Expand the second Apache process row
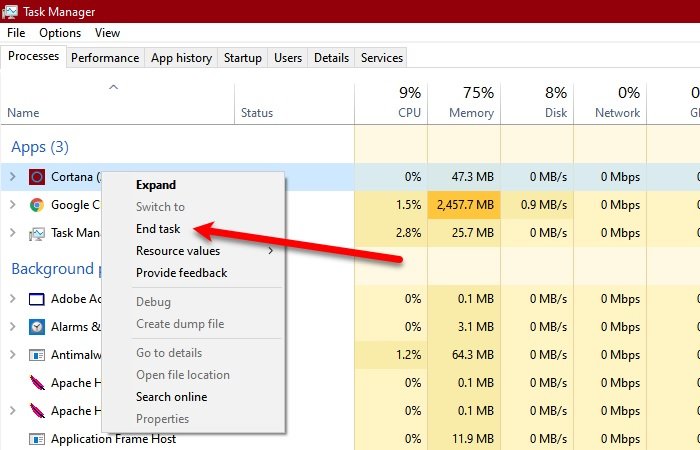This screenshot has width=700, height=450. (12, 411)
